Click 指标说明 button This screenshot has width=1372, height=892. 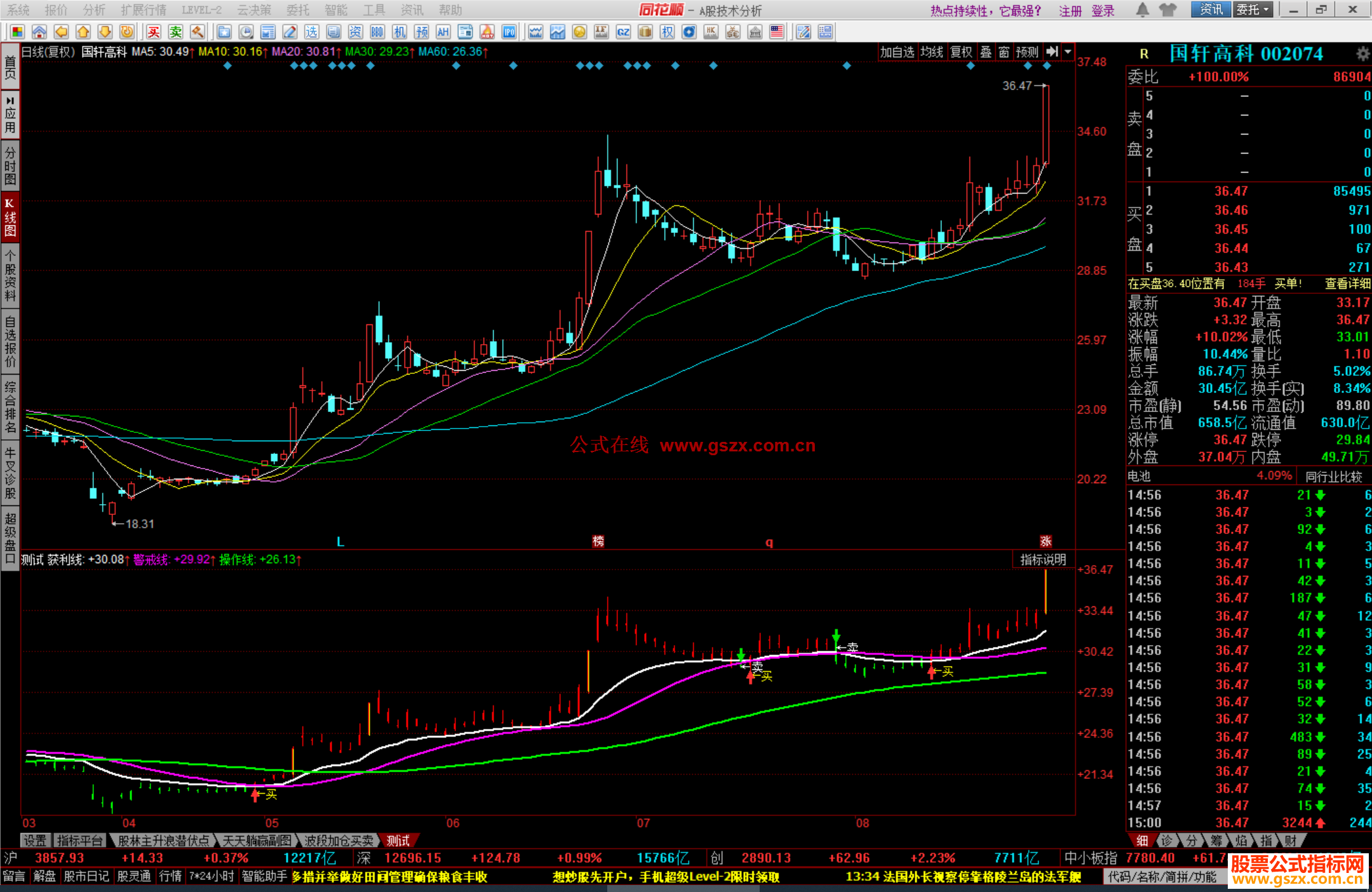(1043, 559)
